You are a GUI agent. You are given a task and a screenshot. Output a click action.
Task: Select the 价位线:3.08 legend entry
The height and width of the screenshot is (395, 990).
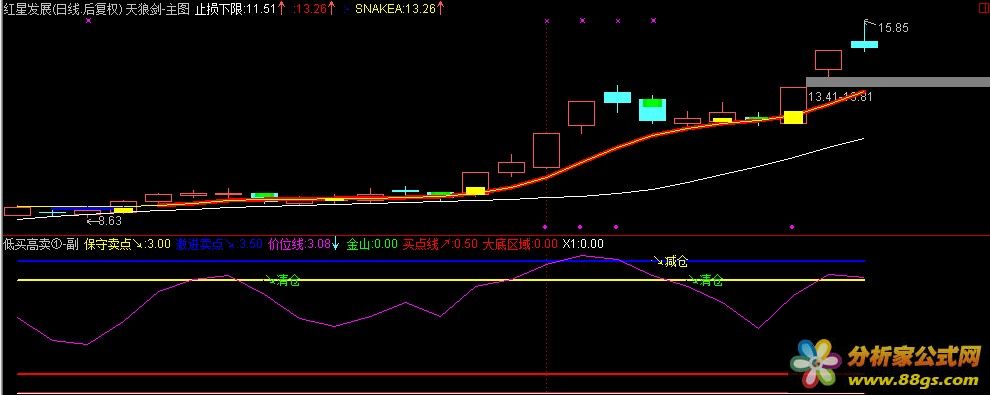[x=304, y=244]
